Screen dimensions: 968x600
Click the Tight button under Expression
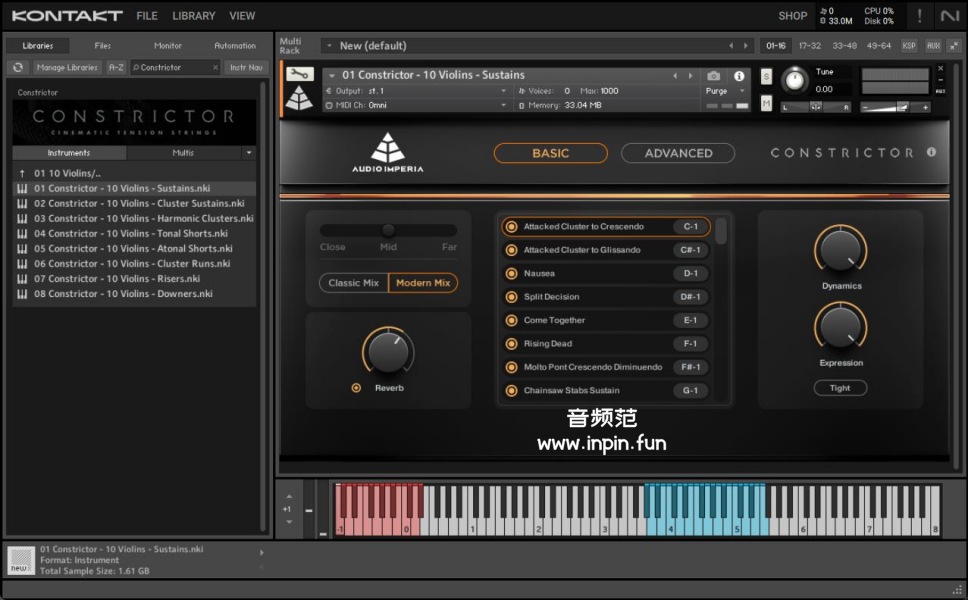point(840,388)
